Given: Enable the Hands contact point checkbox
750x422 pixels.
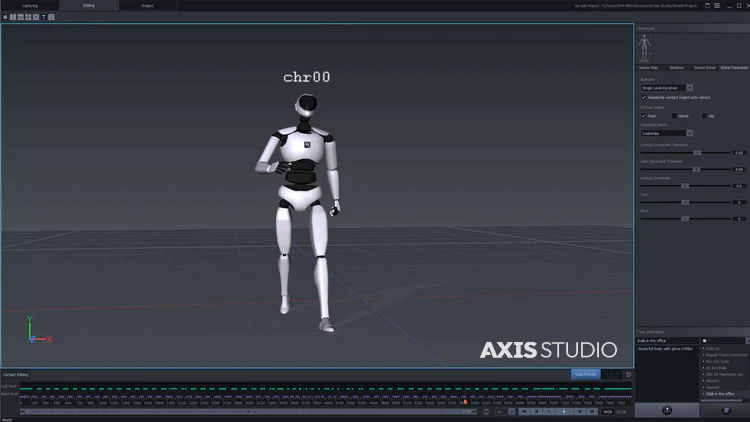Looking at the screenshot, I should click(674, 116).
